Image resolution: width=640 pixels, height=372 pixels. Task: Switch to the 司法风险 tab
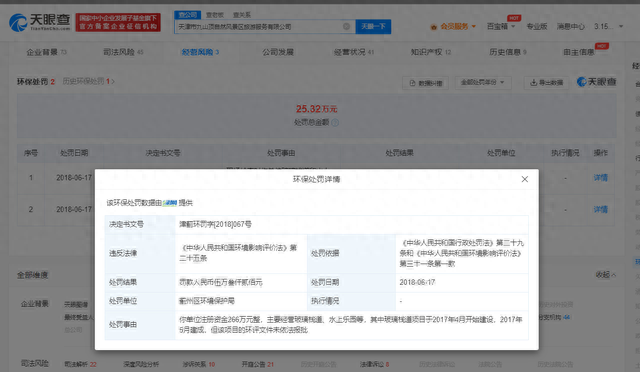(123, 52)
